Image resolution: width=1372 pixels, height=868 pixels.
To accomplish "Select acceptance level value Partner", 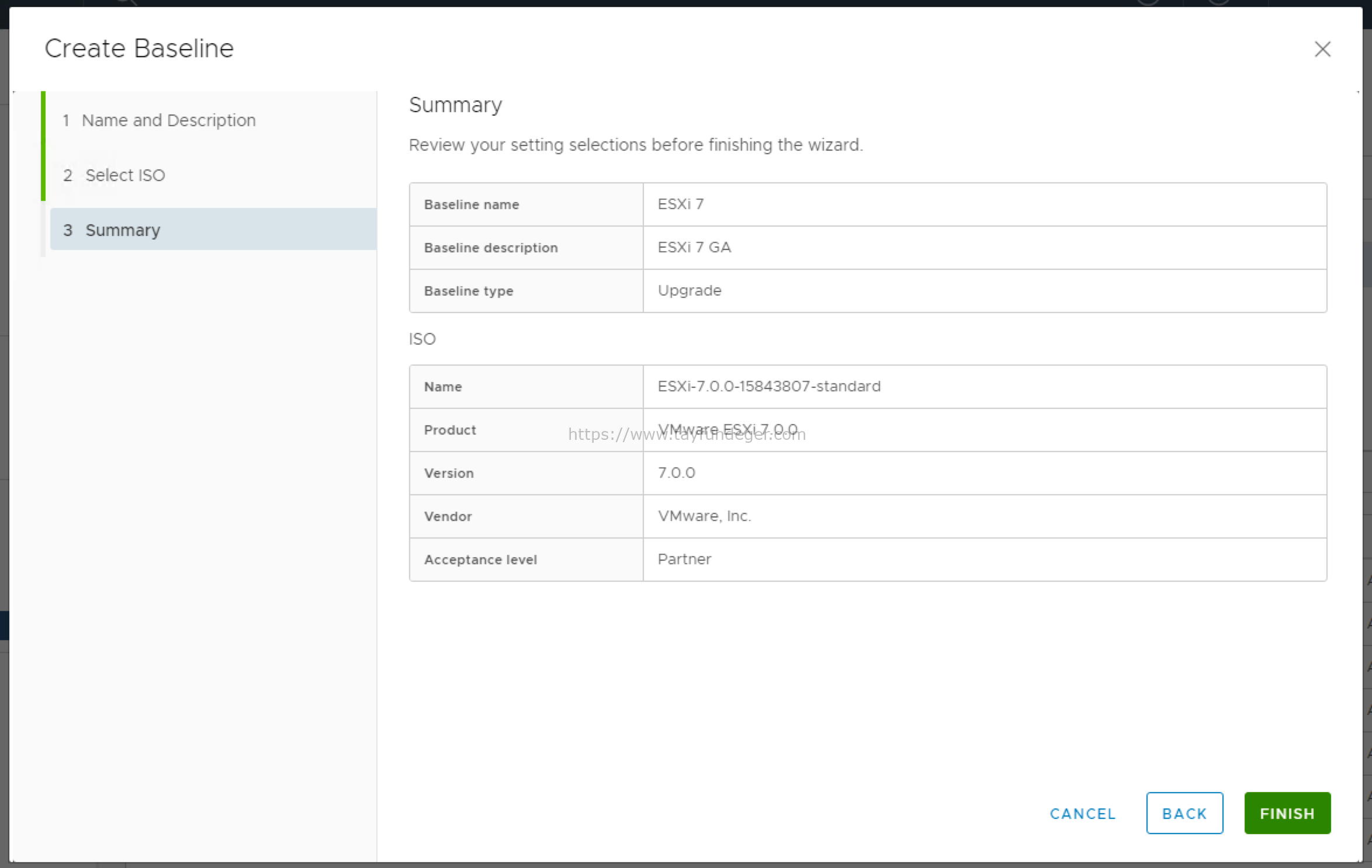I will point(684,560).
